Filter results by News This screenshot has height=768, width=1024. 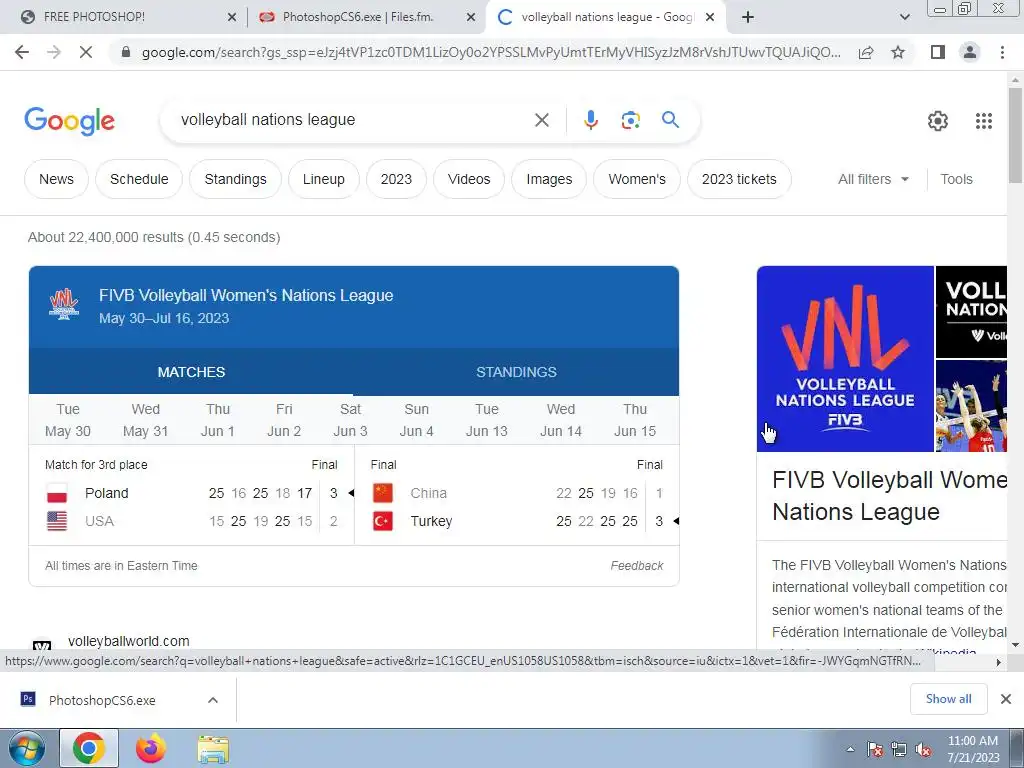tap(56, 179)
